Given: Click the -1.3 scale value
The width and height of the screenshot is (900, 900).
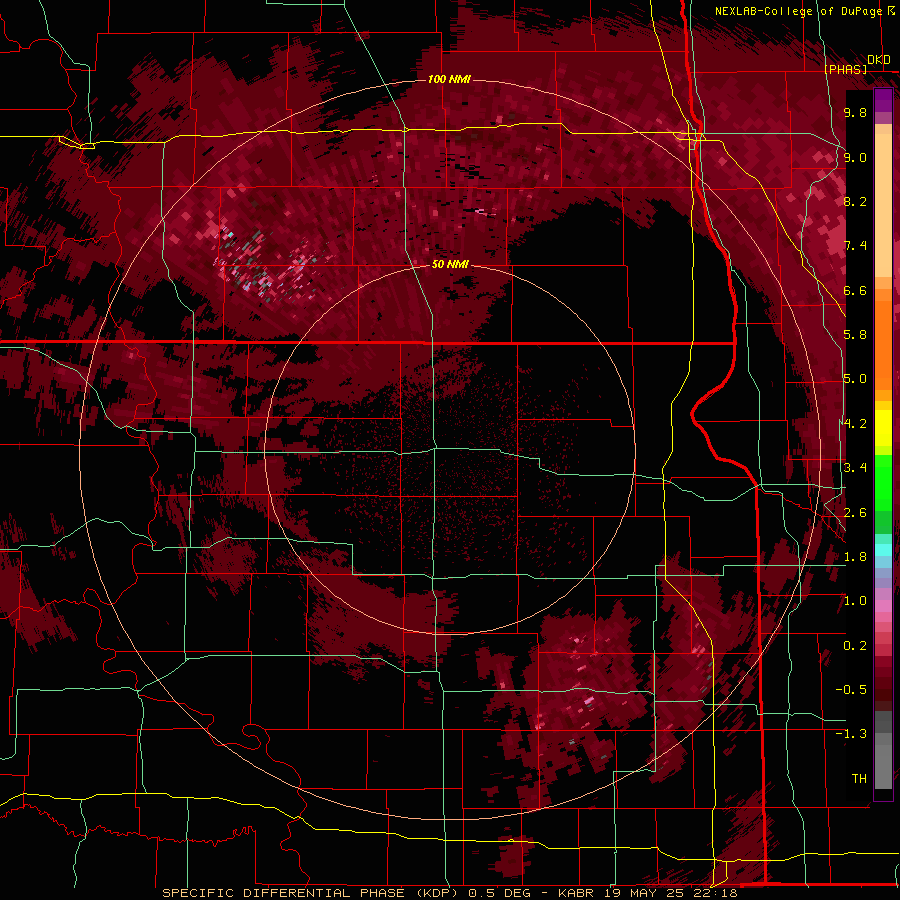Looking at the screenshot, I should (851, 734).
